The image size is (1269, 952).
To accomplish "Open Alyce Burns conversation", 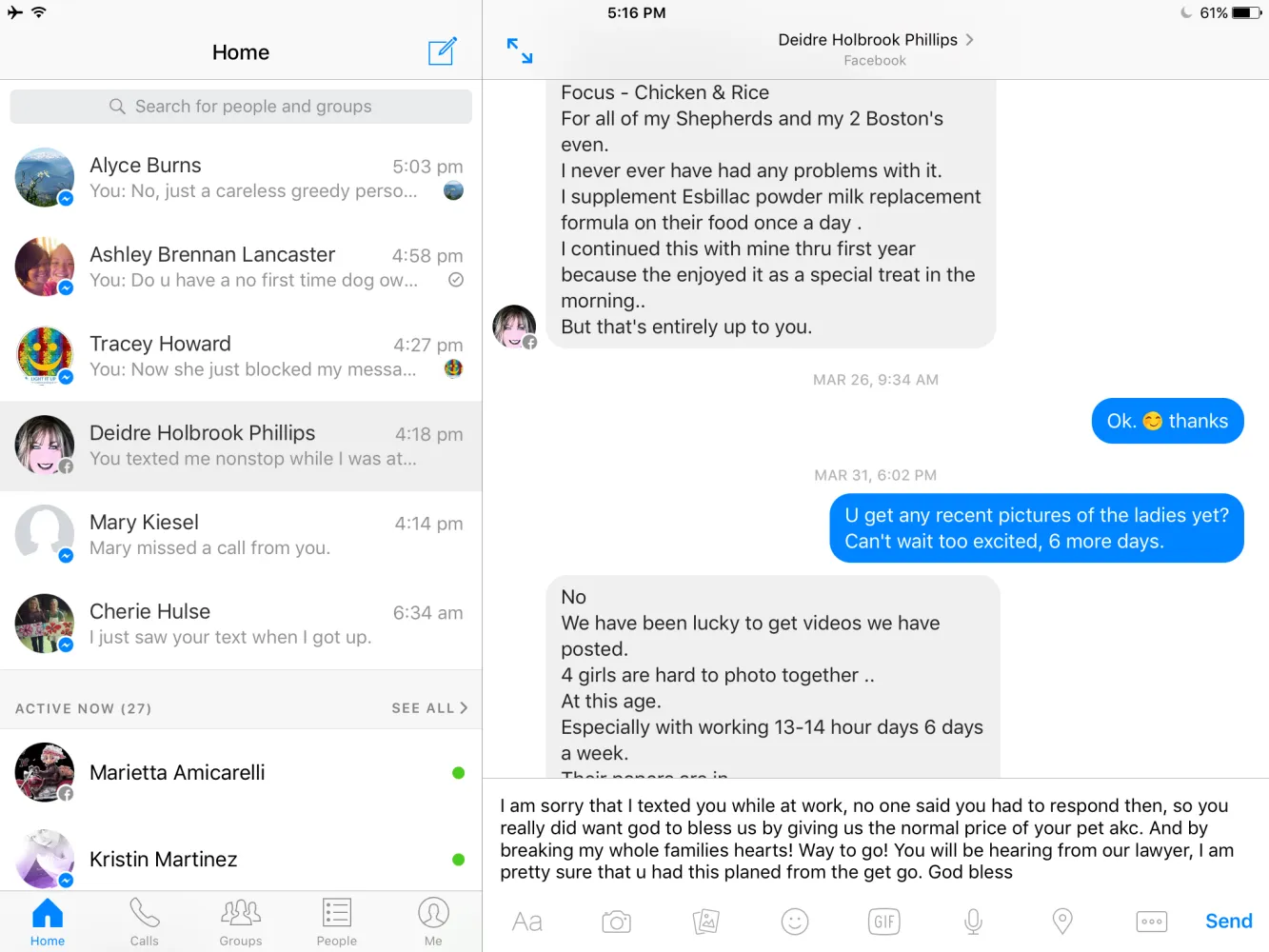I will pyautogui.click(x=241, y=178).
